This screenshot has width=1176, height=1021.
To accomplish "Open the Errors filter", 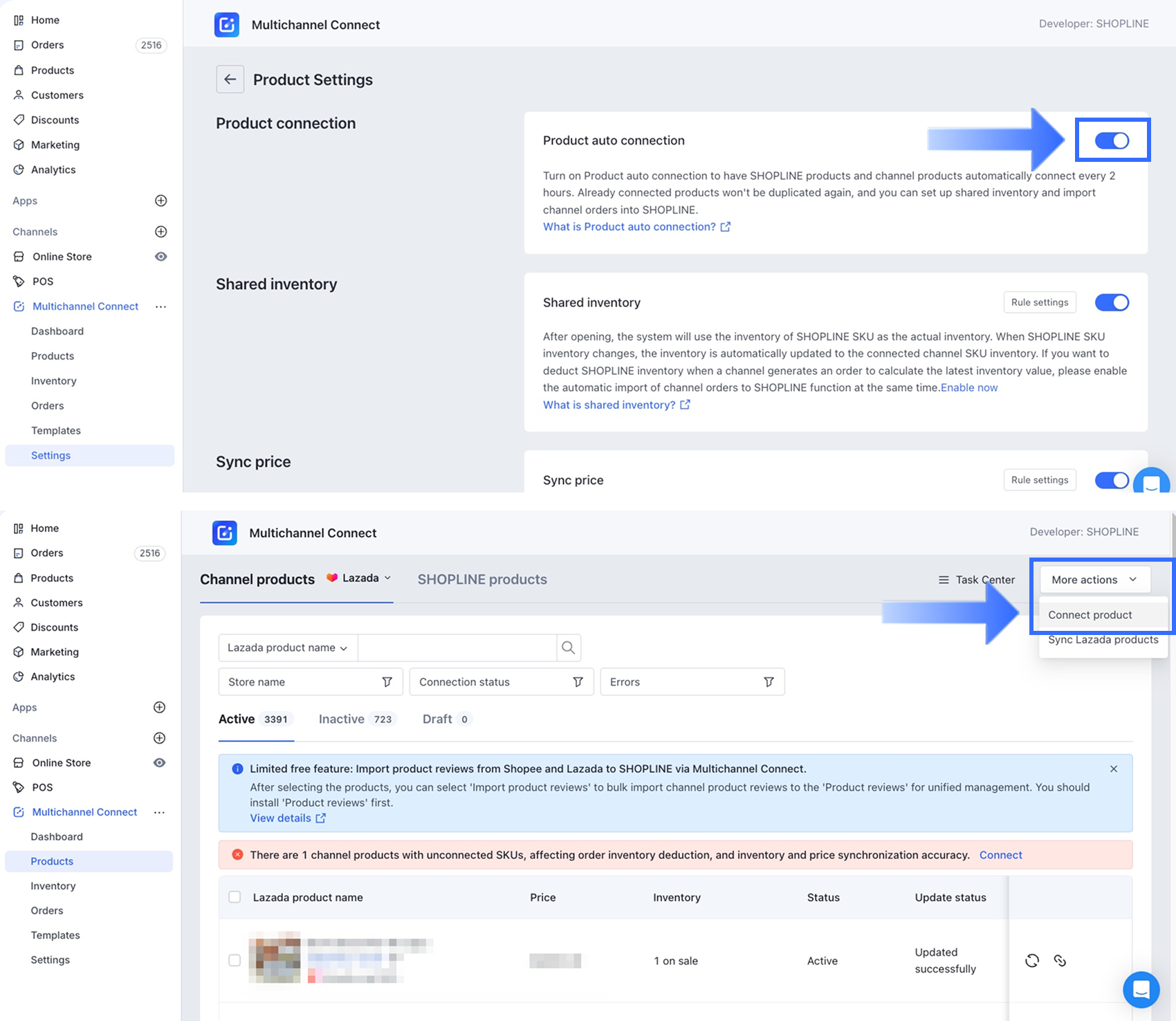I will coord(692,682).
